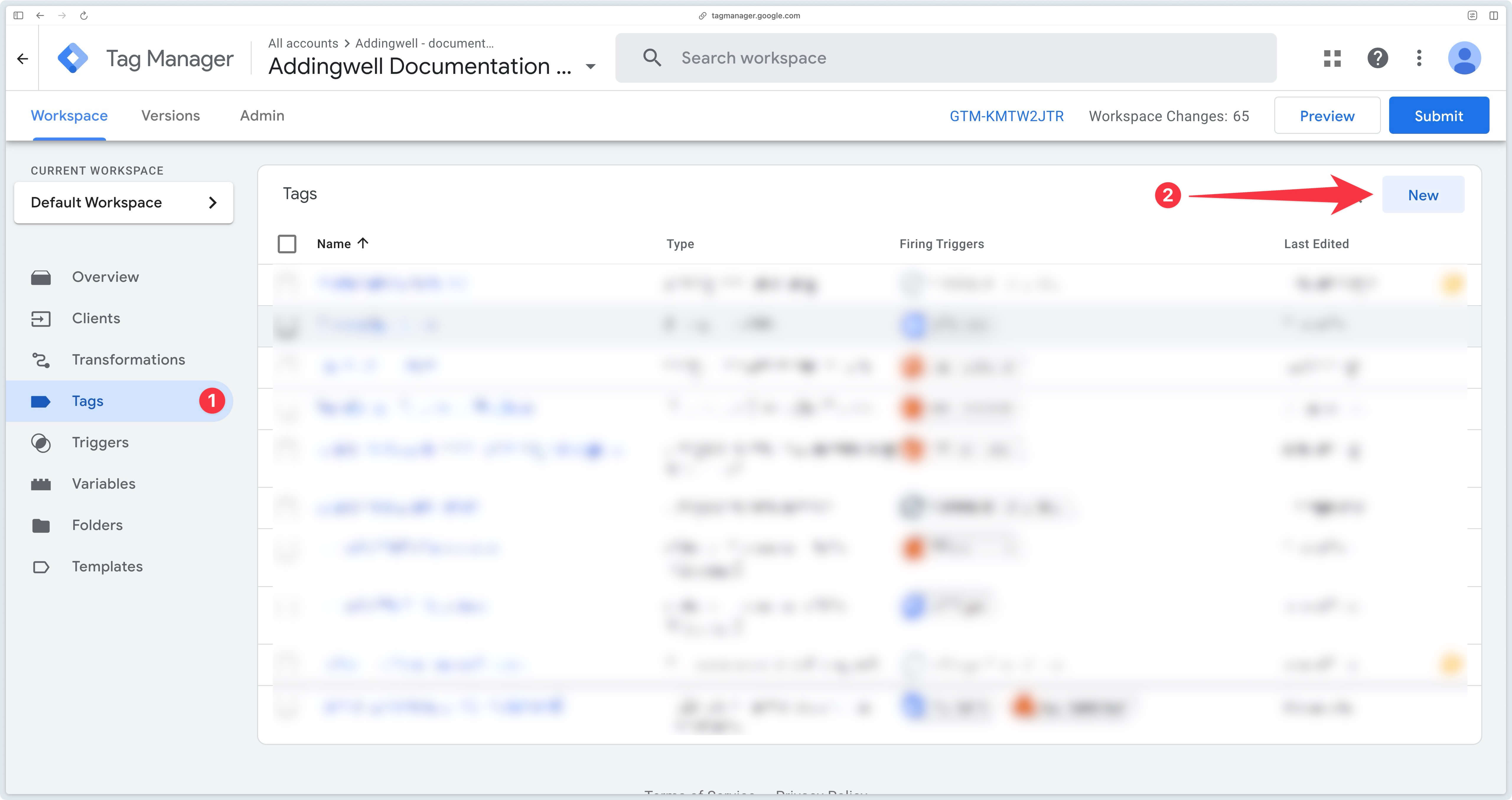Click the Clients sidebar icon

(x=40, y=318)
